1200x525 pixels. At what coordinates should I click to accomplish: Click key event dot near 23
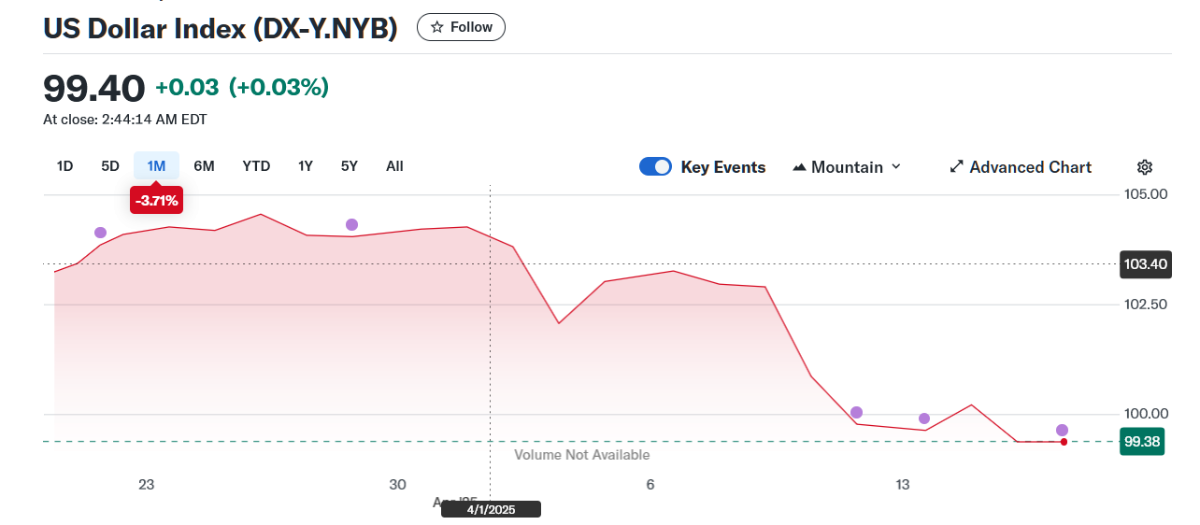(x=100, y=232)
